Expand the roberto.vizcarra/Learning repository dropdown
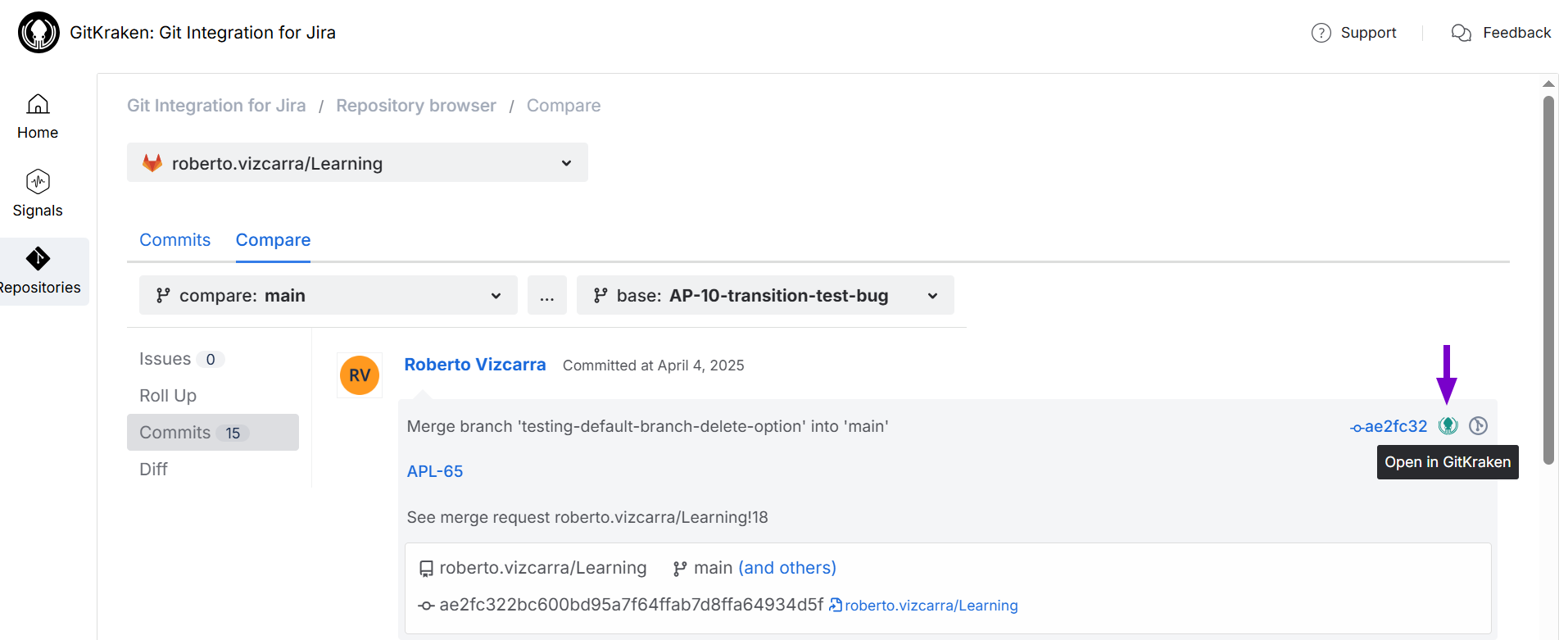1568x640 pixels. (357, 162)
